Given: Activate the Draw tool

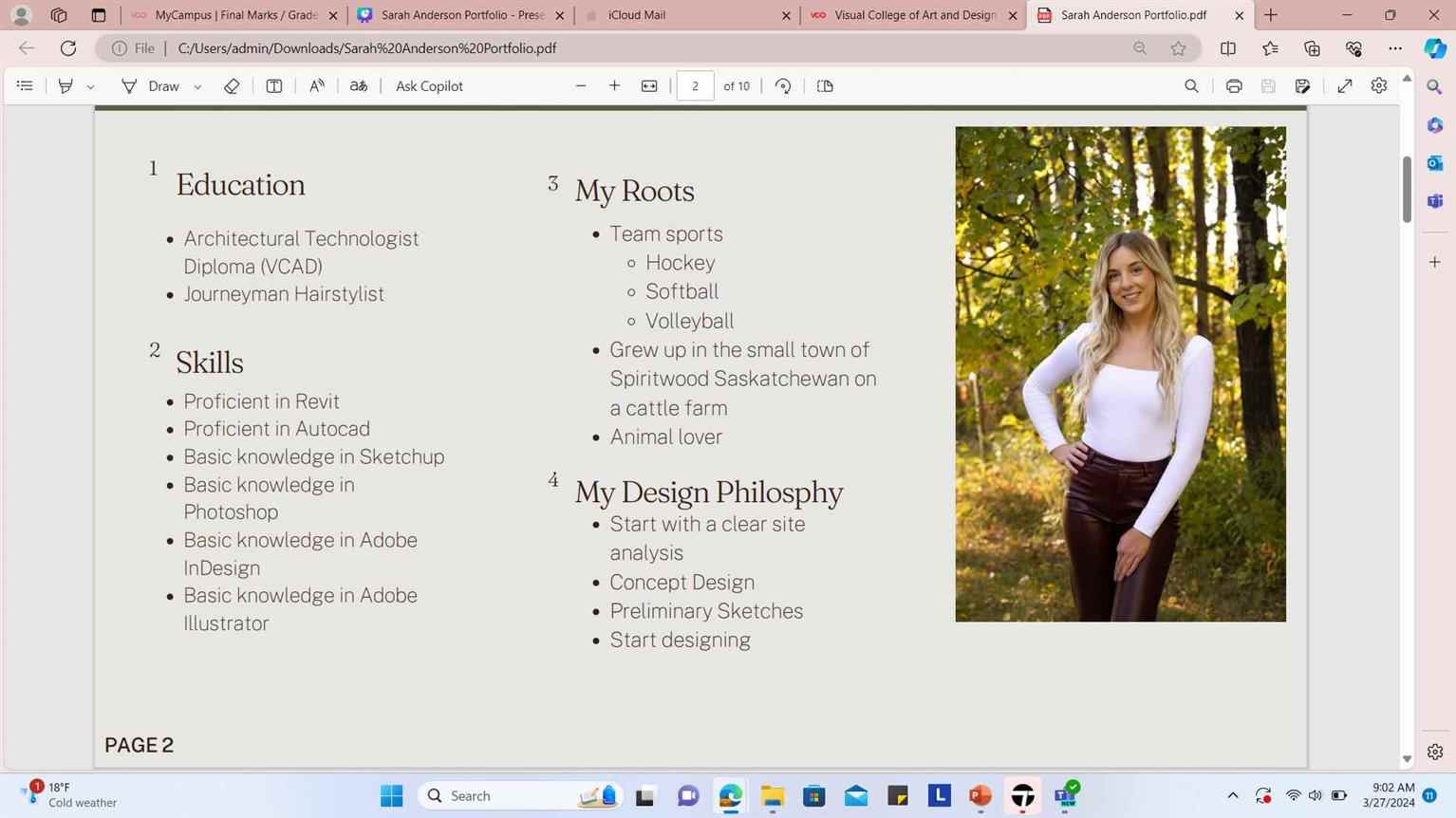Looking at the screenshot, I should click(151, 86).
